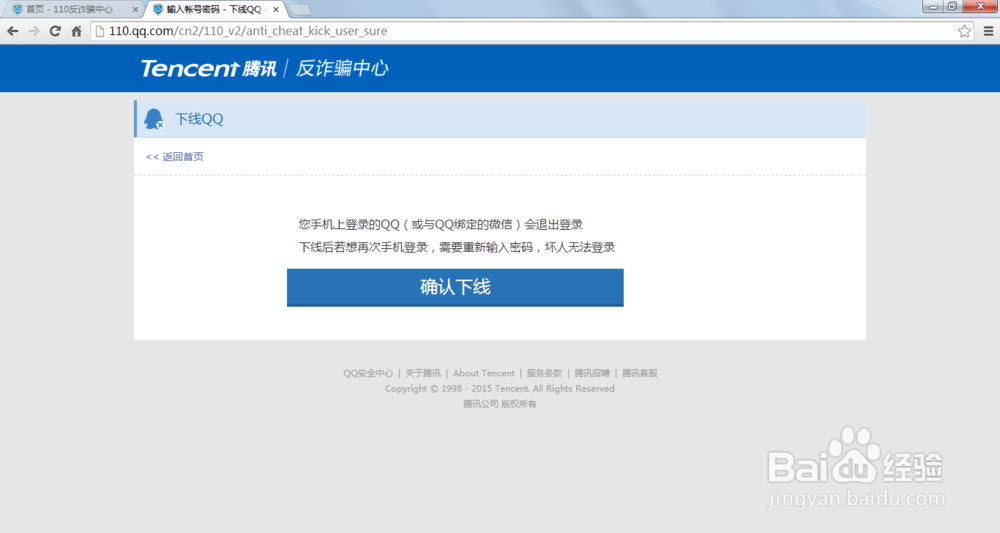Image resolution: width=1000 pixels, height=533 pixels.
Task: Open the 服务条款 footer link
Action: pyautogui.click(x=545, y=373)
